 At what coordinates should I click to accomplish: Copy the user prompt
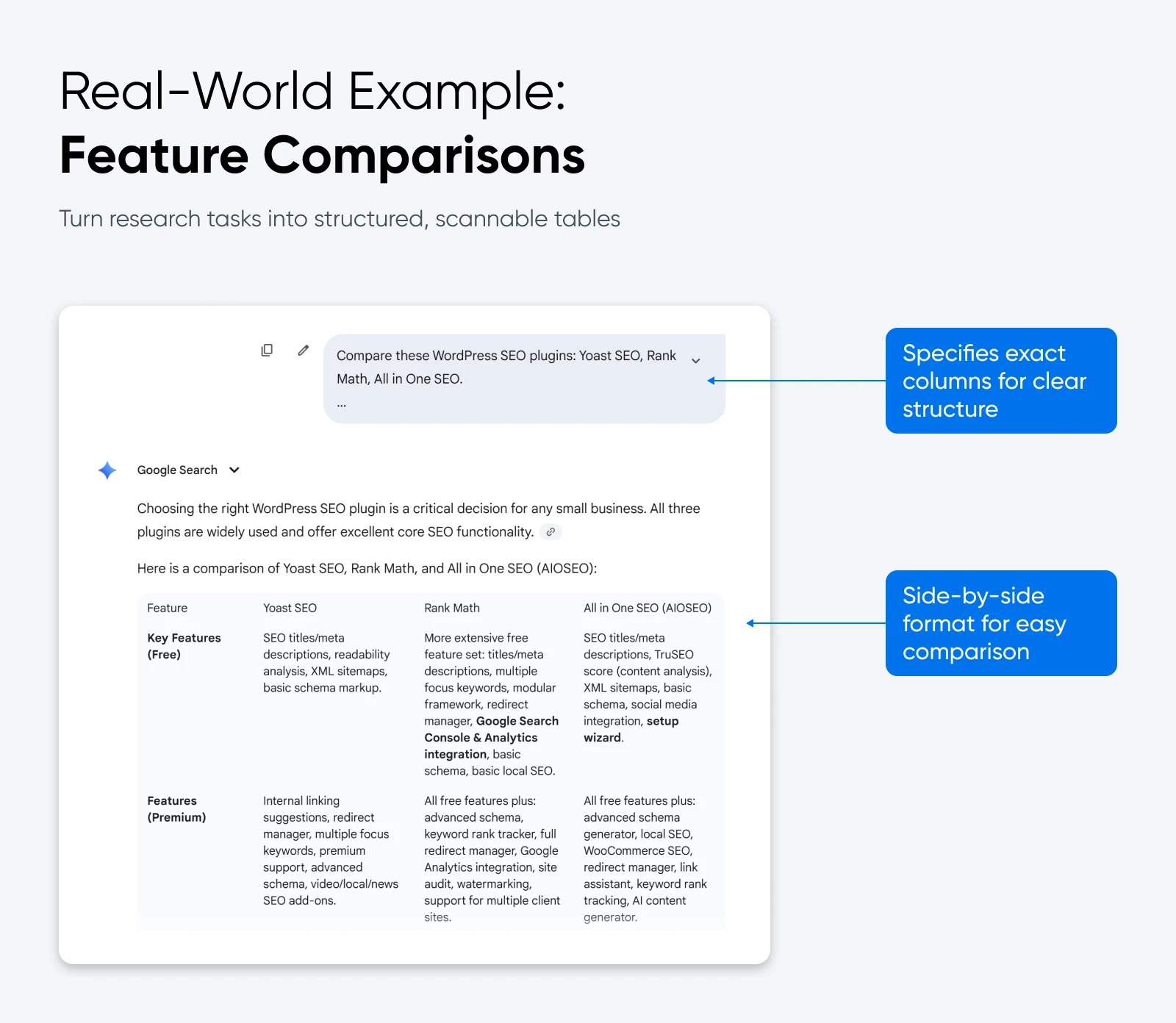point(267,350)
